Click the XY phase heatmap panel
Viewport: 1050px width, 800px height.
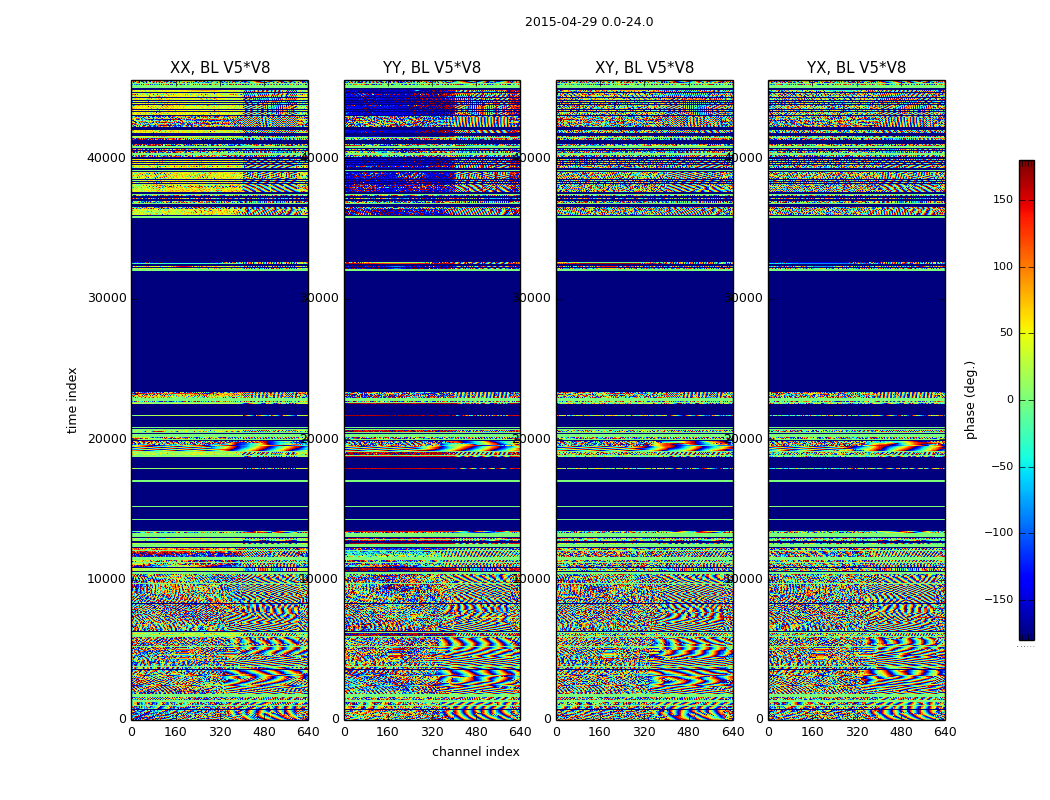tap(645, 400)
